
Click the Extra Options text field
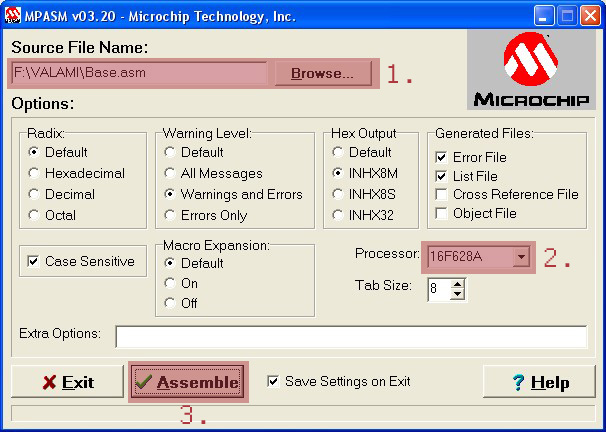[351, 337]
